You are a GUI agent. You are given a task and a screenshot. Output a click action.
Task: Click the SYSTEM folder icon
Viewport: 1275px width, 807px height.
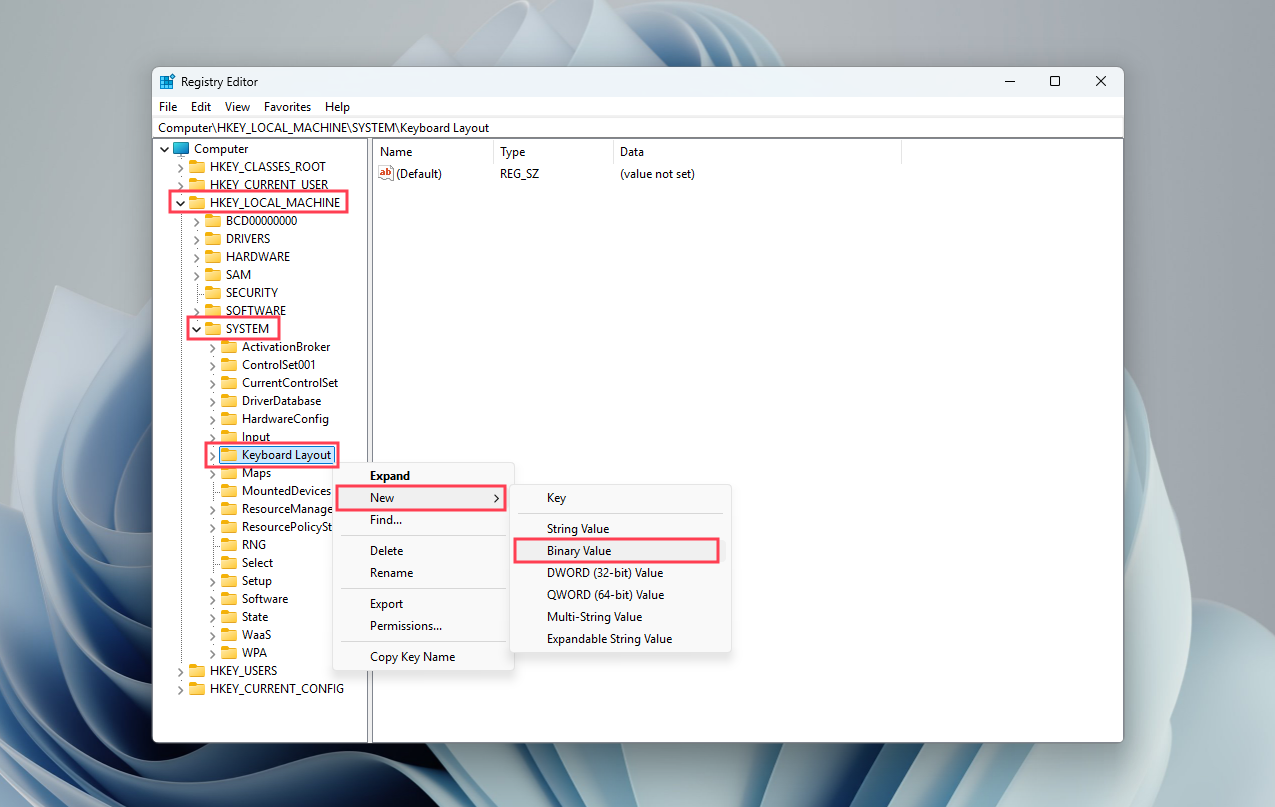pyautogui.click(x=213, y=329)
